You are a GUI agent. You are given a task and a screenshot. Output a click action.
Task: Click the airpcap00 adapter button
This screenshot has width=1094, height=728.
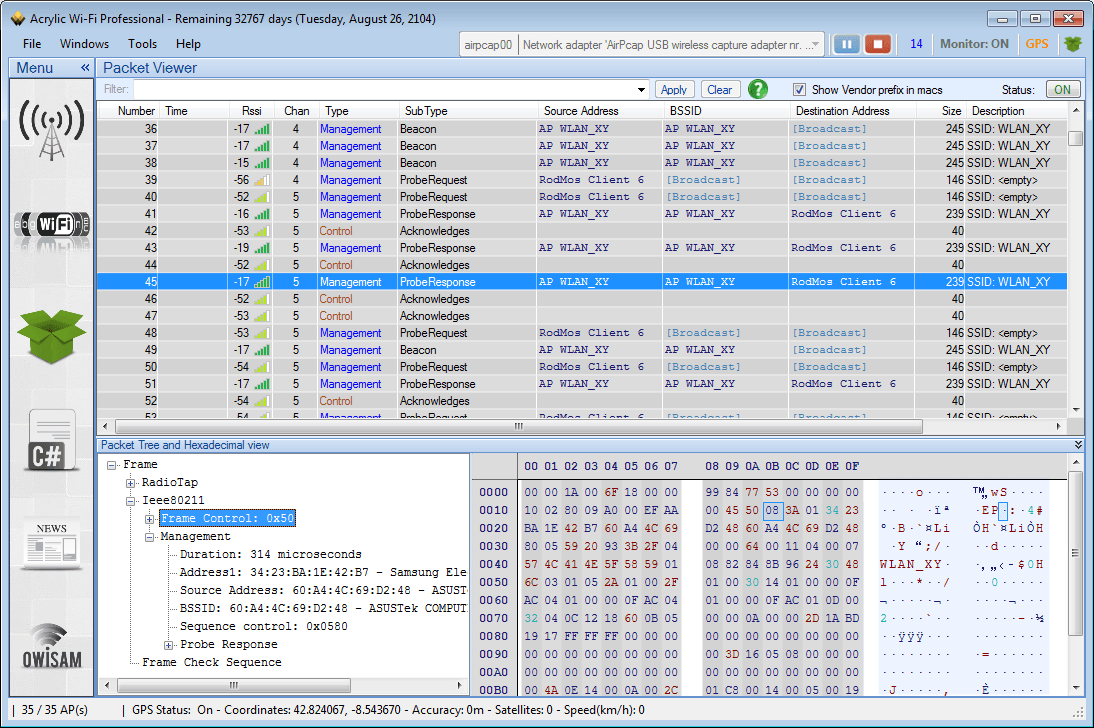pos(488,45)
